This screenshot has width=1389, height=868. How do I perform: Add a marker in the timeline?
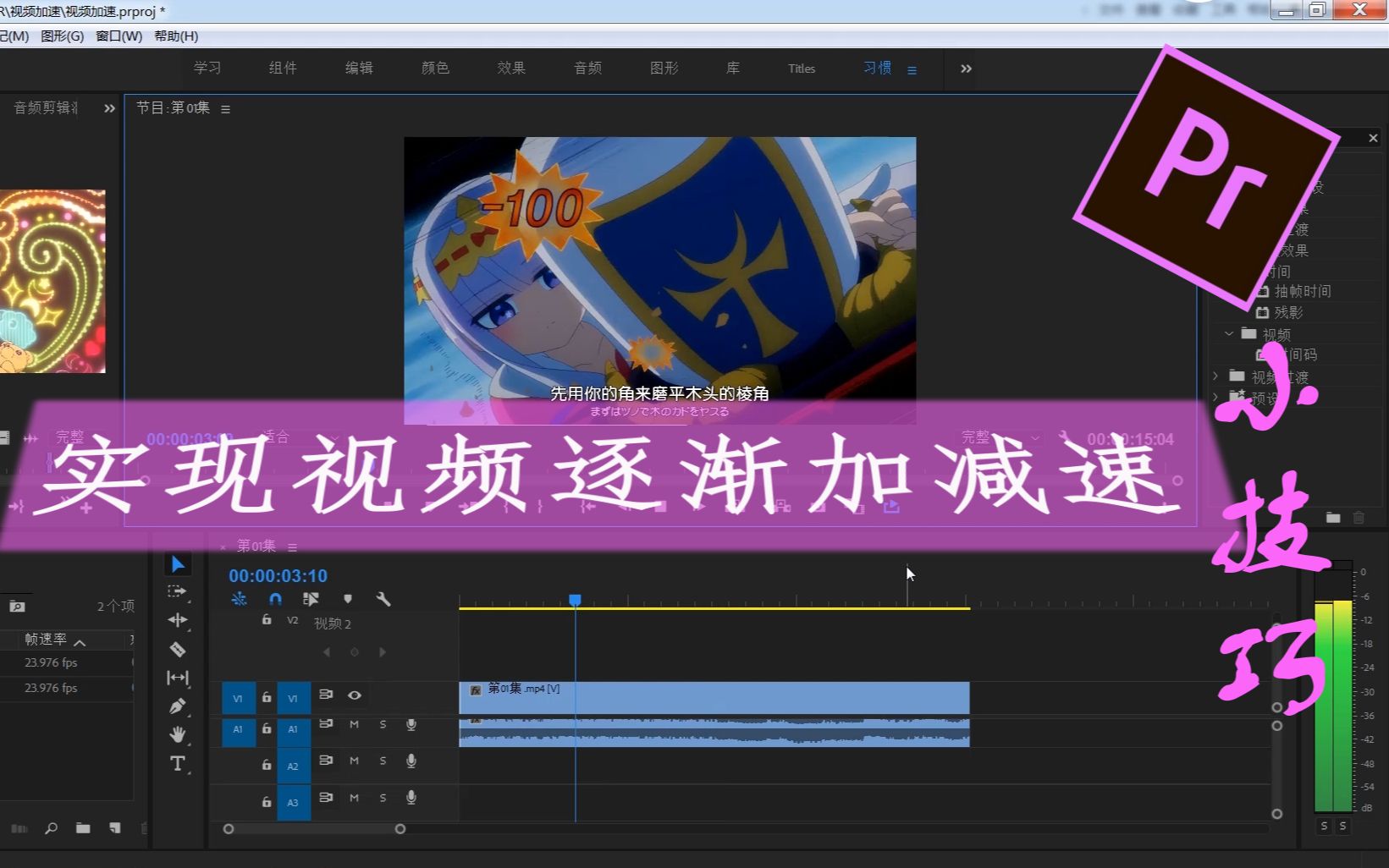click(348, 599)
